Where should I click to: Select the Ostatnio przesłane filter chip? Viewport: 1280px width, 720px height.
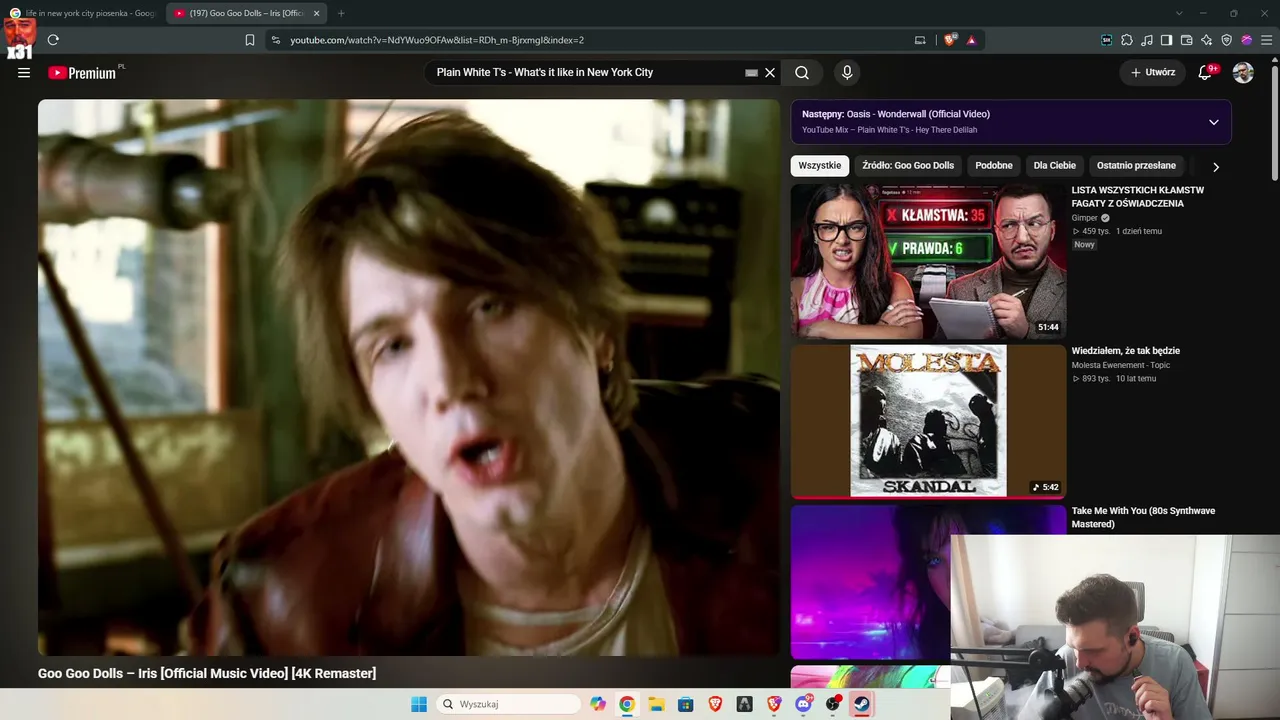tap(1136, 166)
